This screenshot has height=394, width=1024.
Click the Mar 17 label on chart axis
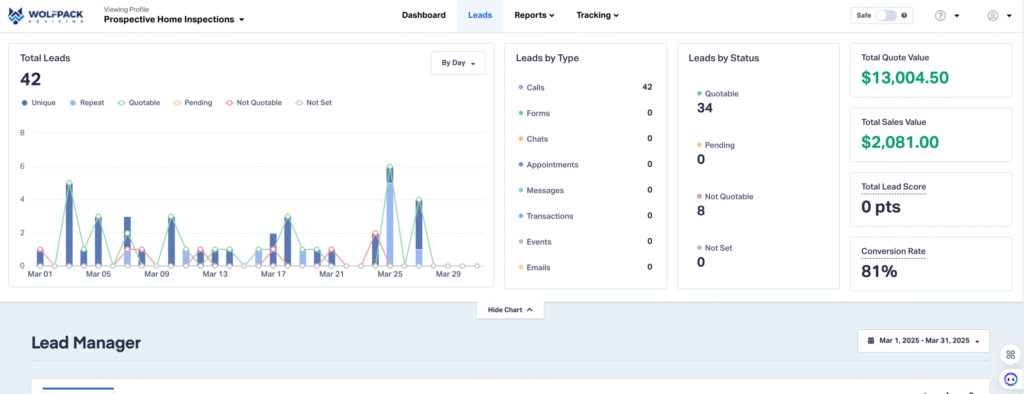273,274
